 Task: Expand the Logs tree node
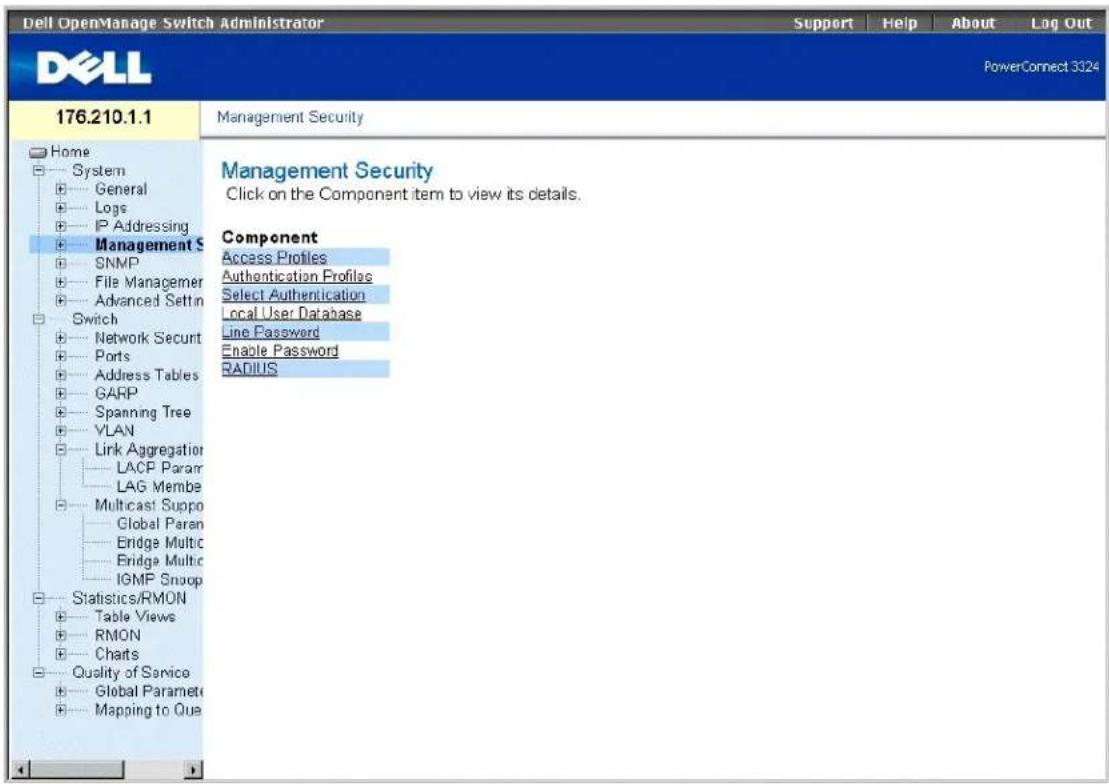tap(61, 208)
